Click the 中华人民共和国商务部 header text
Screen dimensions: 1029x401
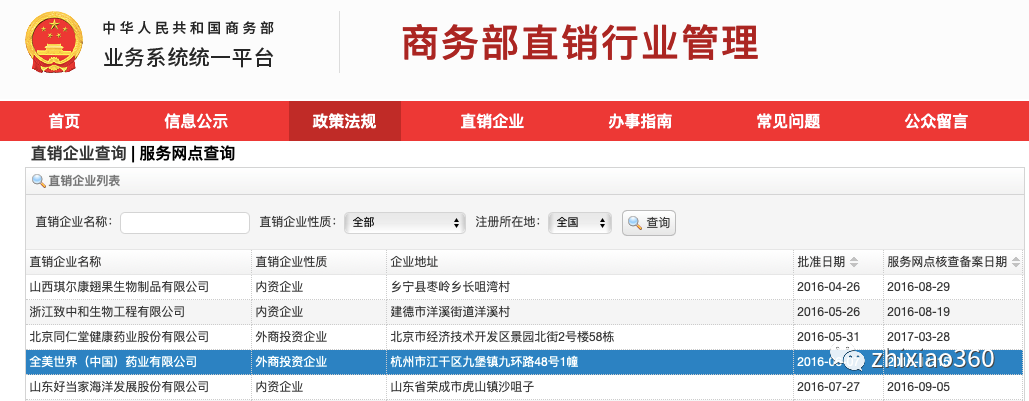188,28
